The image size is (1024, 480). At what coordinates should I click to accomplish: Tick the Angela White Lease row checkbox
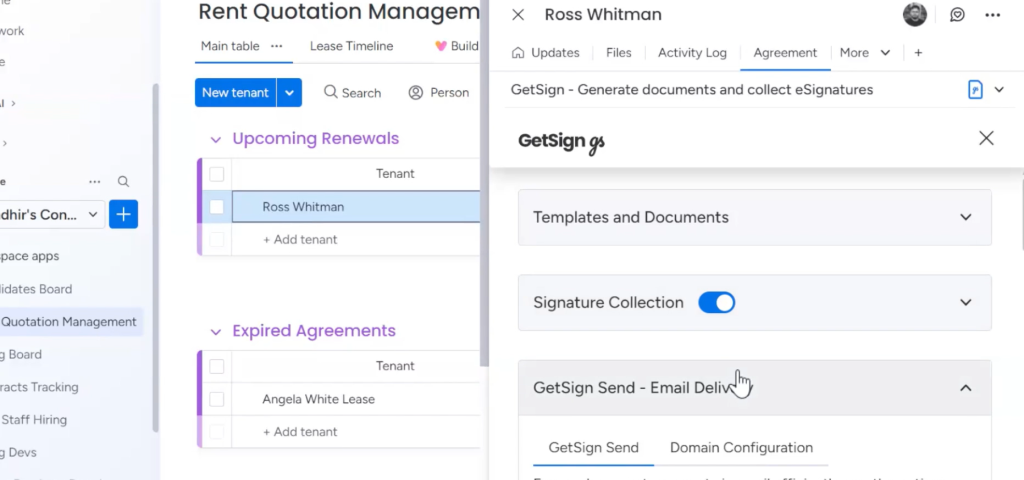pos(217,399)
